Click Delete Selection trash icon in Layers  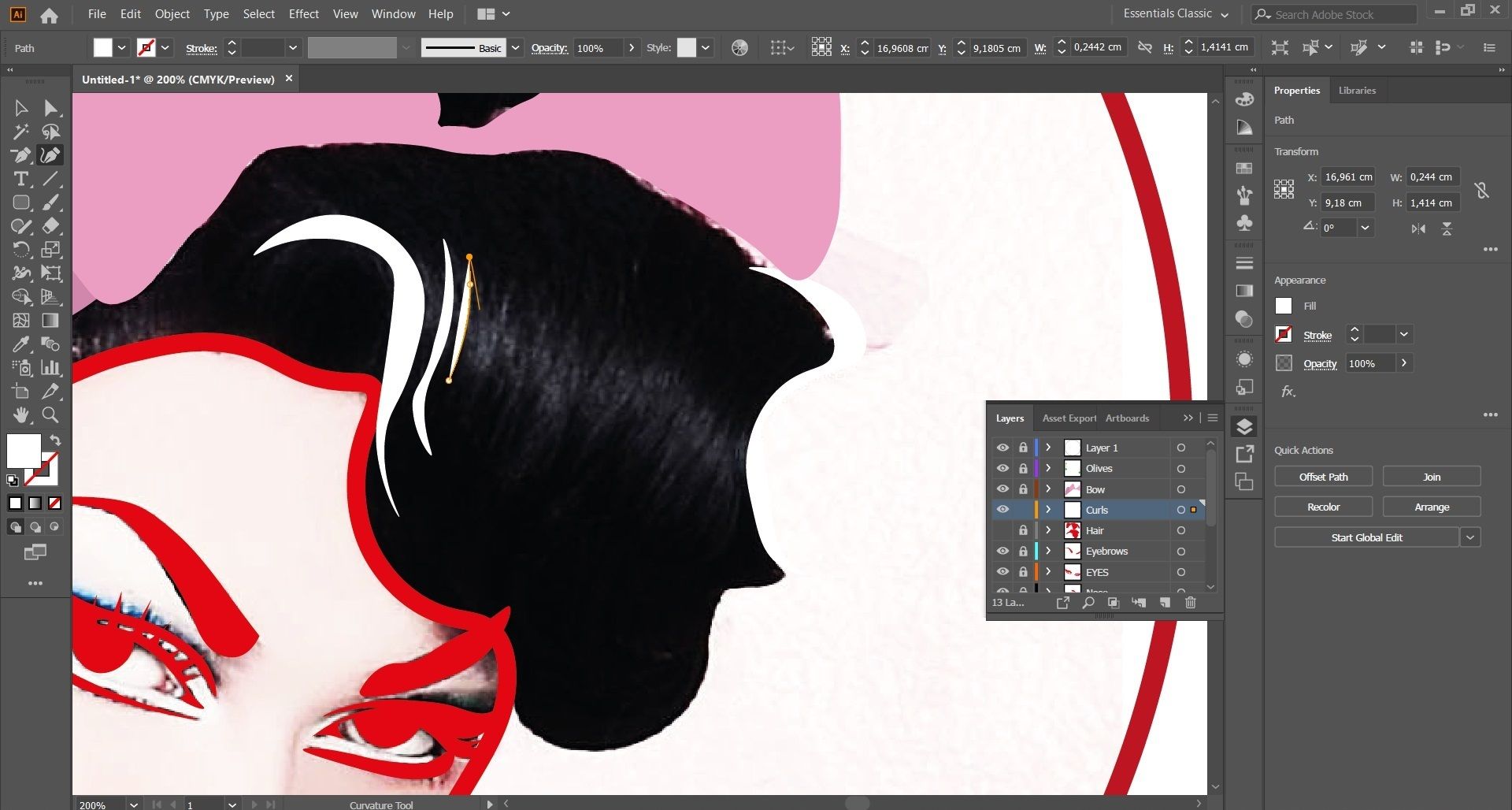coord(1190,603)
